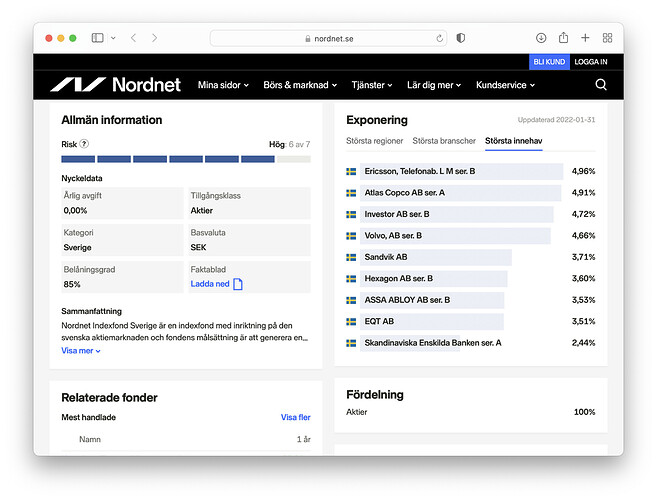Click the browser reload icon

(439, 38)
